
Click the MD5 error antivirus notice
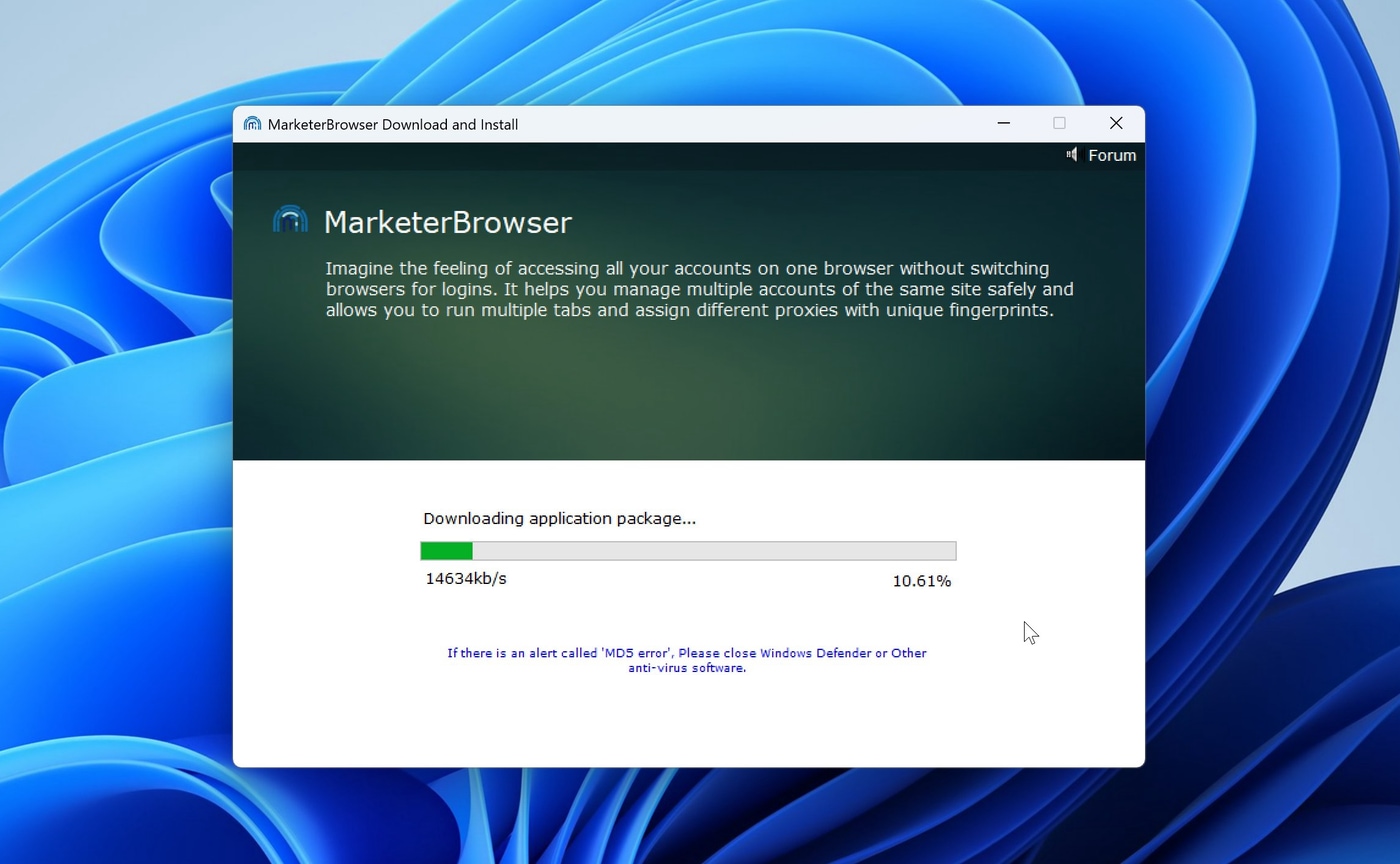[687, 660]
